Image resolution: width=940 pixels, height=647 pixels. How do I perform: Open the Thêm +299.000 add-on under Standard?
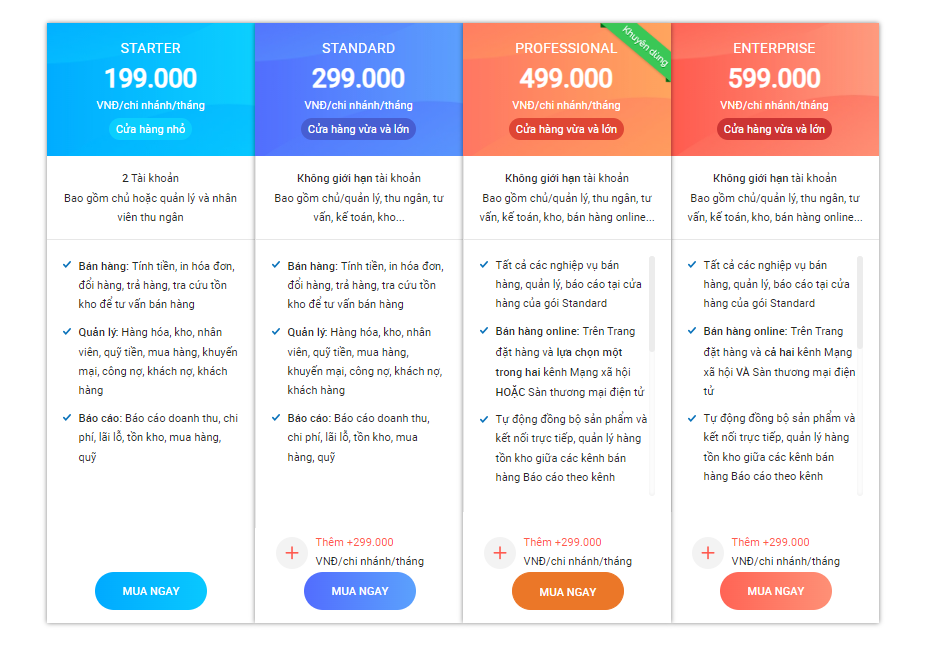pos(354,542)
